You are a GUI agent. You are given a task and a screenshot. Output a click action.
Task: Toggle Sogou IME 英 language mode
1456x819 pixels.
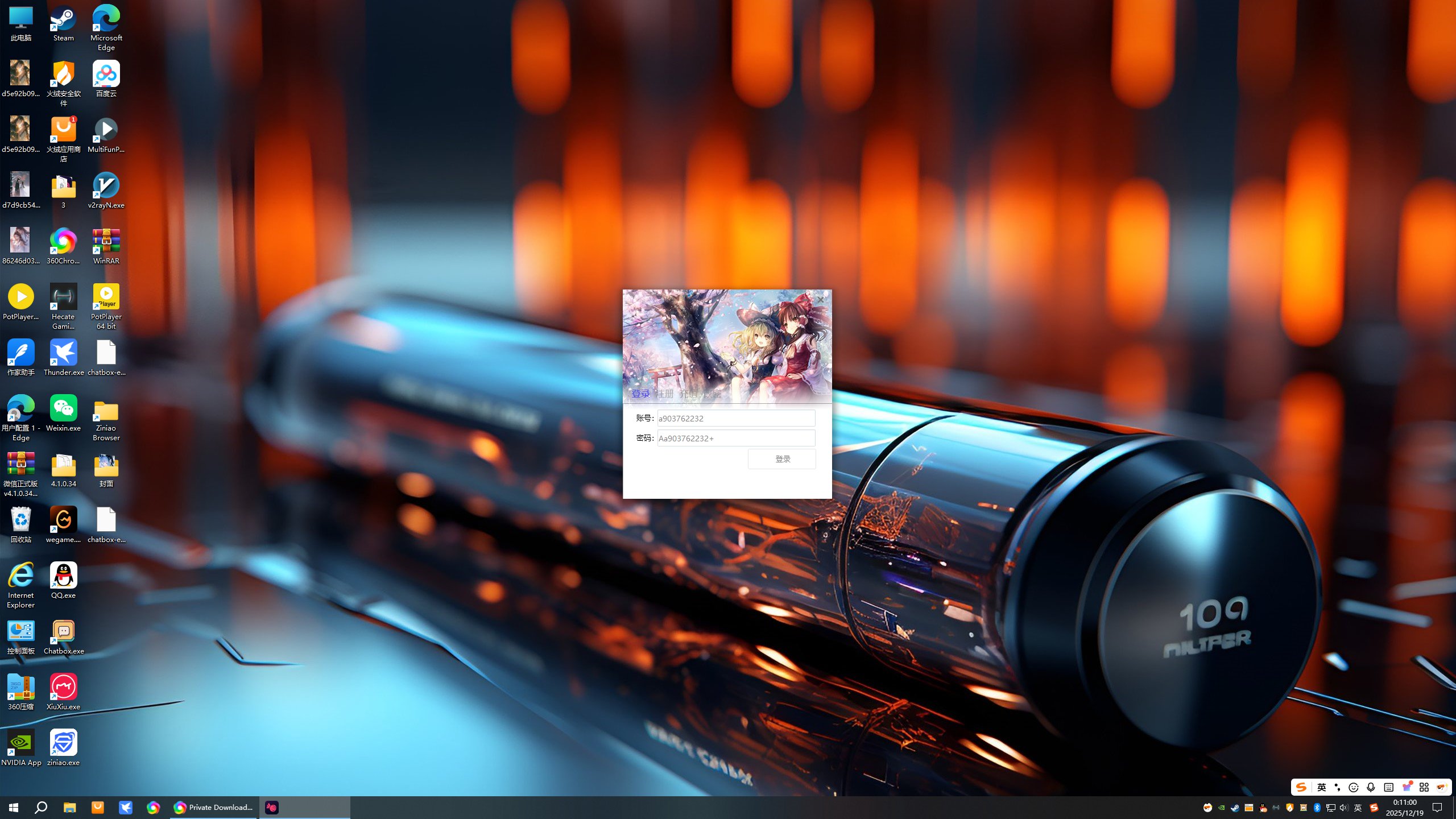point(1322,787)
